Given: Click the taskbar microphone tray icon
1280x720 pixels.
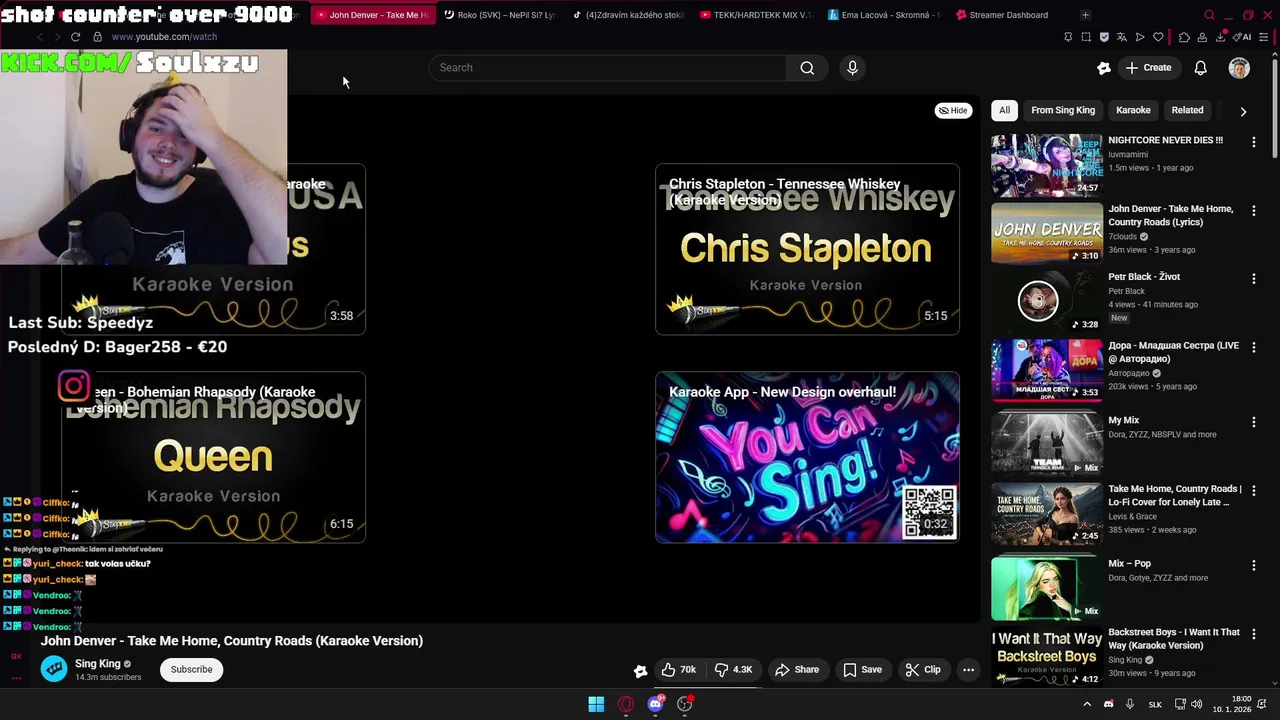Looking at the screenshot, I should click(x=1130, y=704).
